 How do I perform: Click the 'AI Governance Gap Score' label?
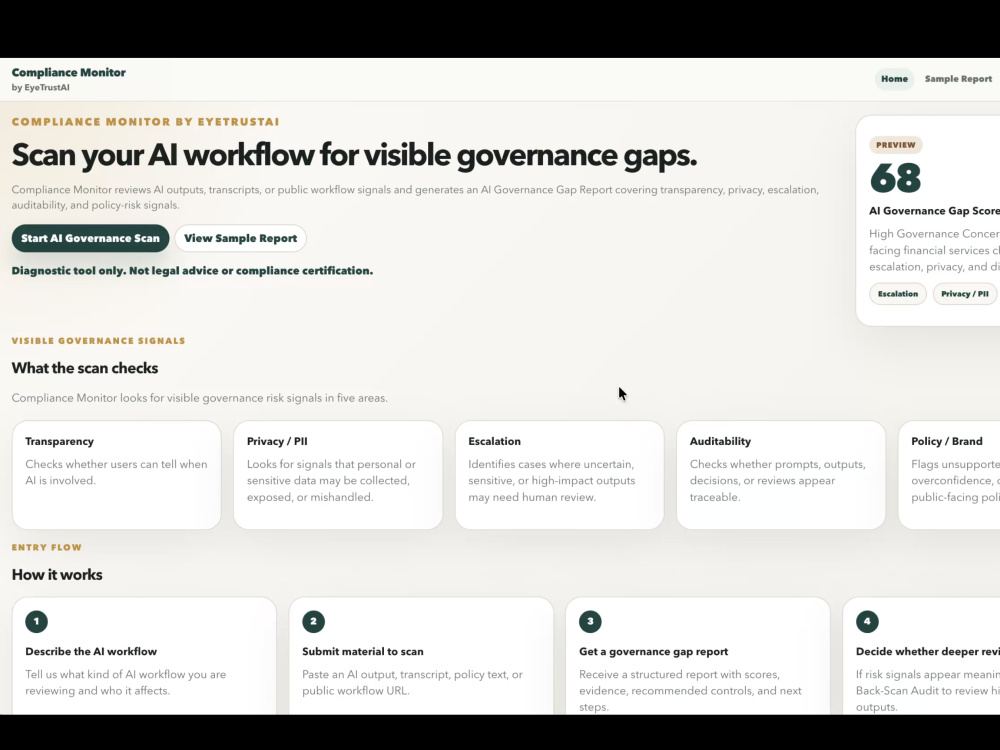(x=934, y=211)
